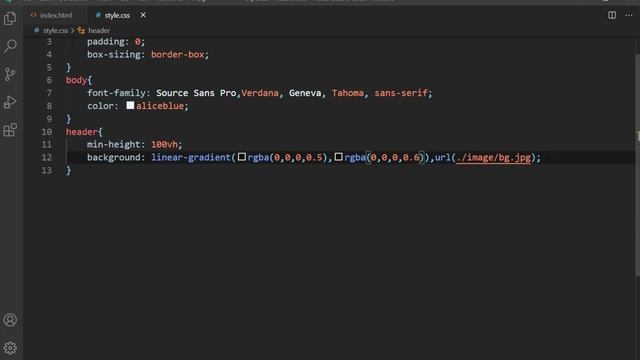This screenshot has height=360, width=640.
Task: Open the Source Control view
Action: coord(10,74)
